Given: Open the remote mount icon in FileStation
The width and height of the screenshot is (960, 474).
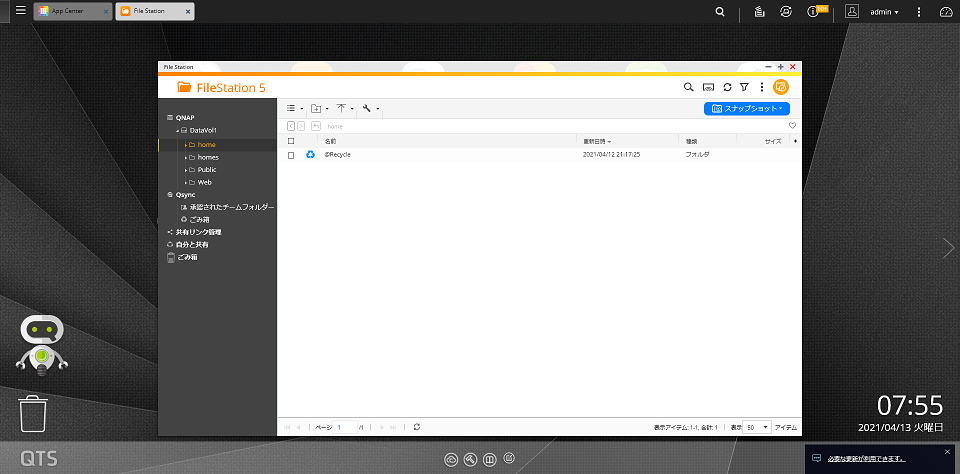Looking at the screenshot, I should pyautogui.click(x=708, y=88).
